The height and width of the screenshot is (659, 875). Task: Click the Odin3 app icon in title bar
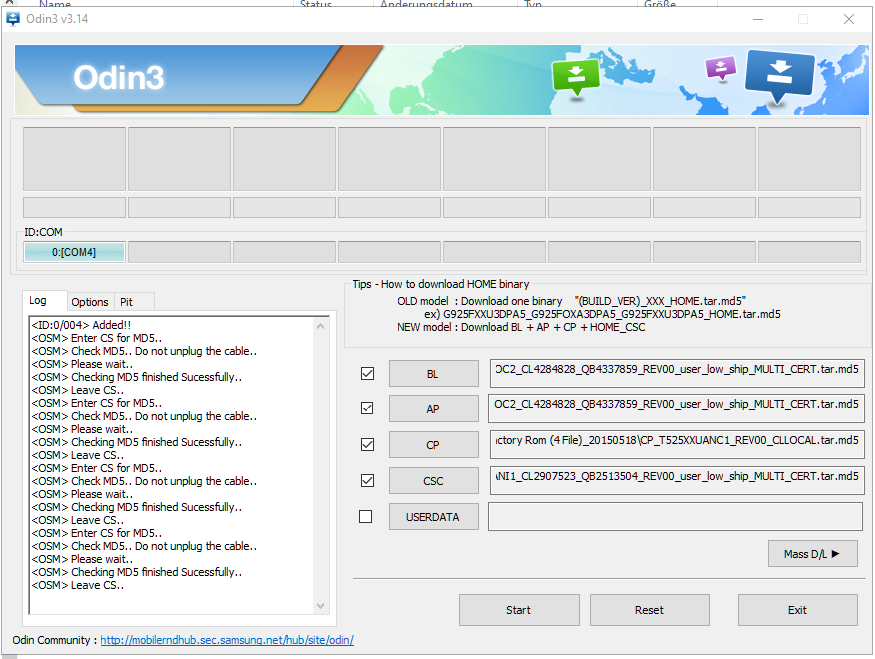click(13, 19)
